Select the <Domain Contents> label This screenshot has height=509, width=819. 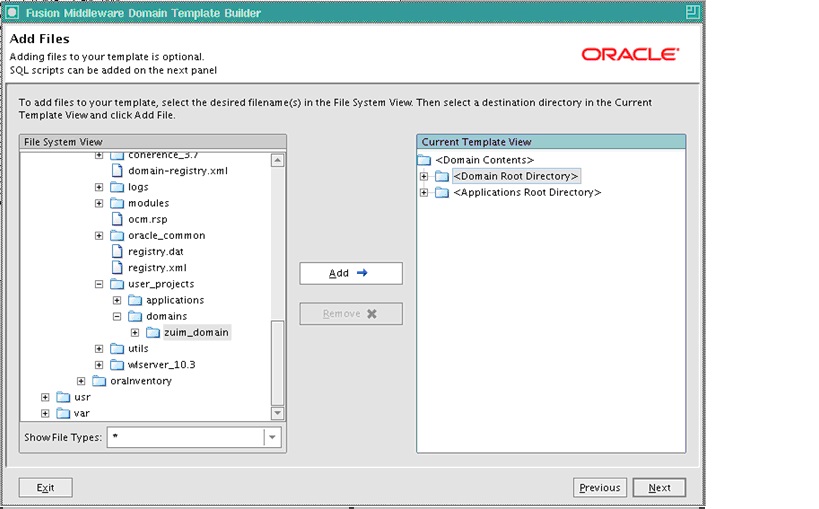[x=485, y=160]
